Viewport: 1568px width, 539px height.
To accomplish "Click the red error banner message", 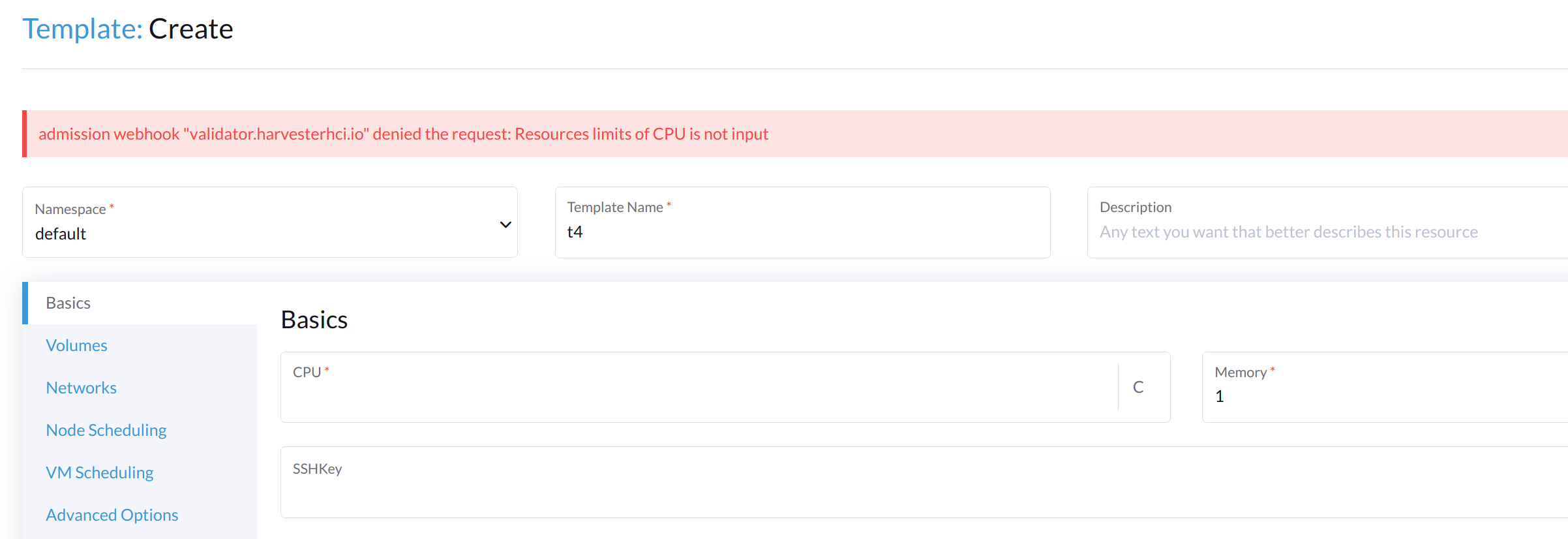I will click(x=403, y=134).
